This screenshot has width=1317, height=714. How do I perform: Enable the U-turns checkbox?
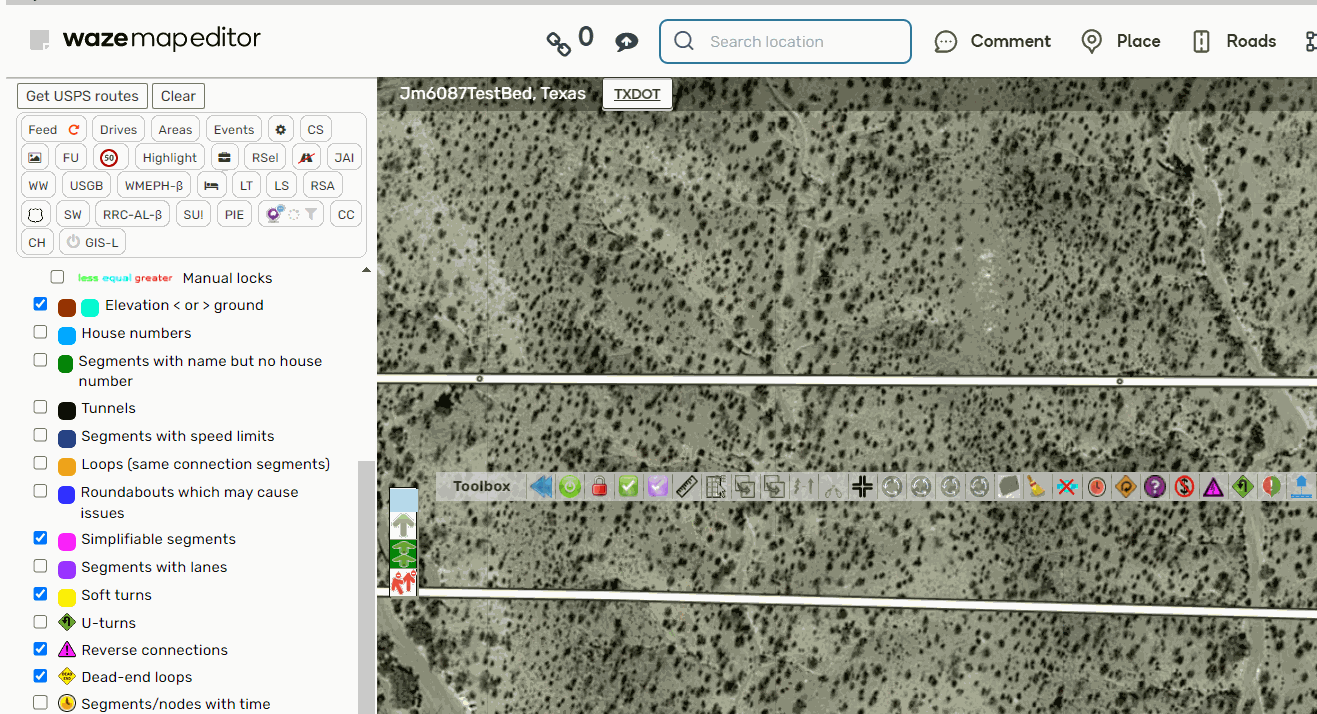pos(40,622)
